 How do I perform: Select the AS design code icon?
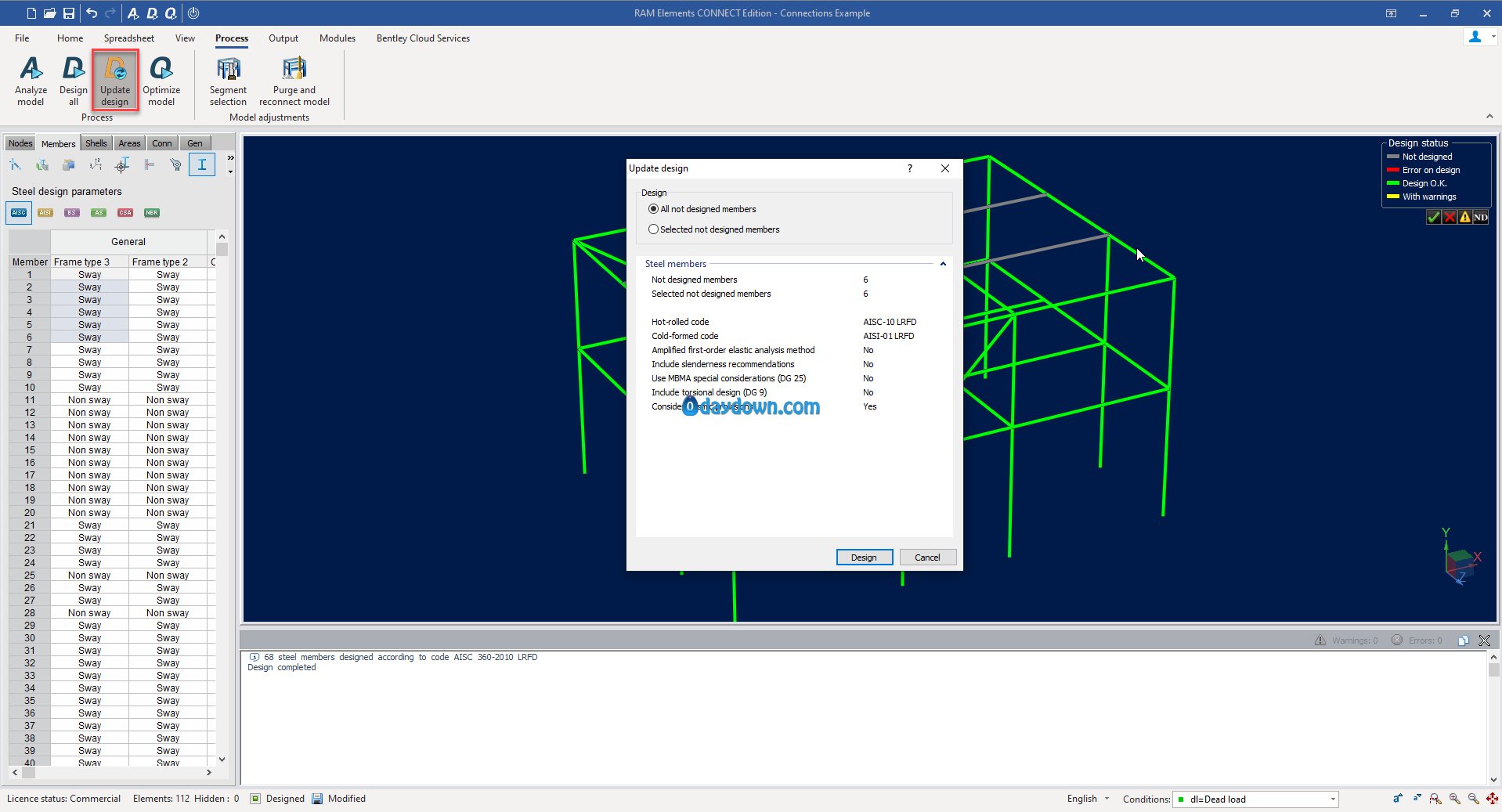coord(99,212)
